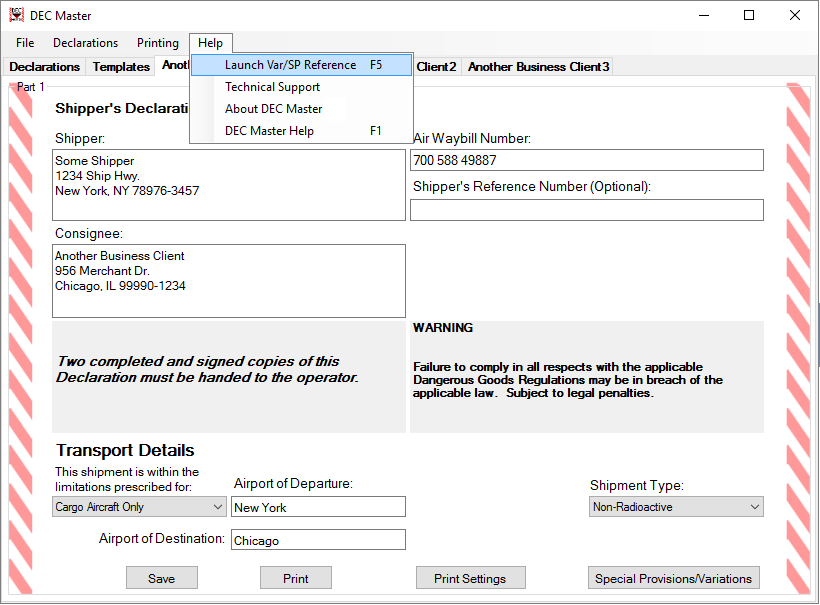Screen dimensions: 820x605
Task: Click into the Consignee address box
Action: tap(229, 281)
